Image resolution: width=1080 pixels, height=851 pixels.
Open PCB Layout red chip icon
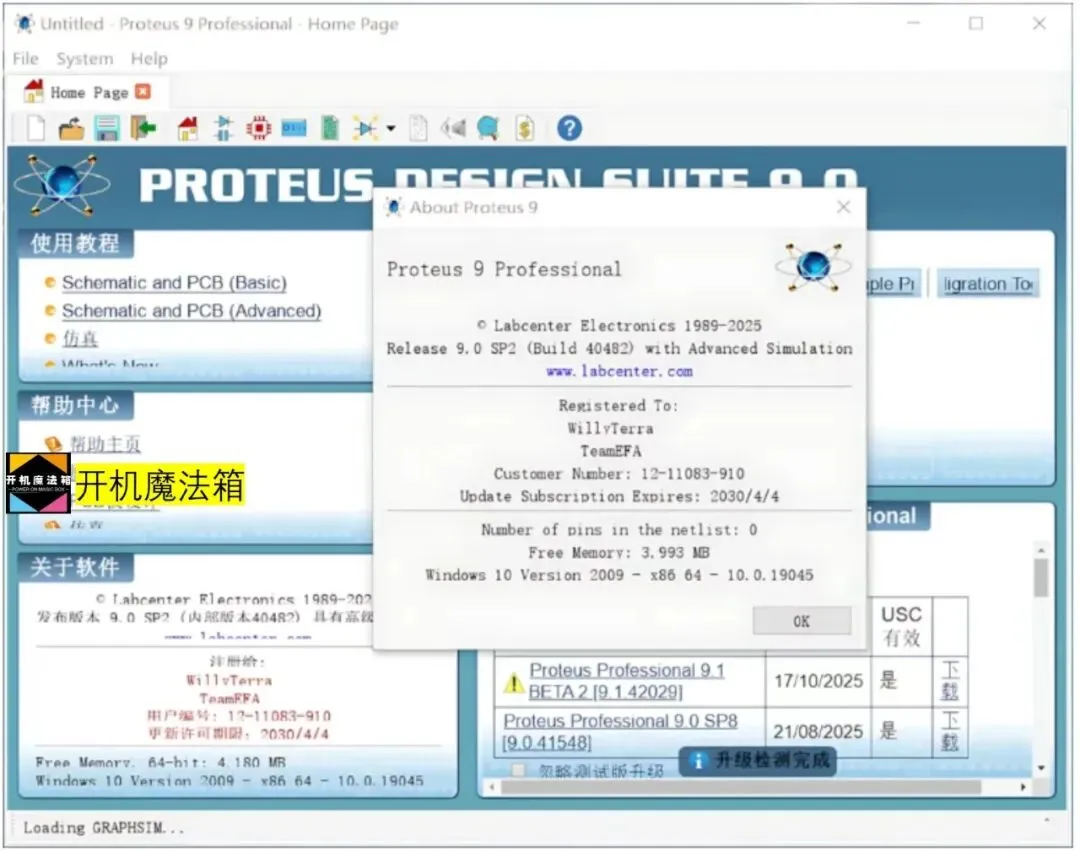pyautogui.click(x=259, y=129)
